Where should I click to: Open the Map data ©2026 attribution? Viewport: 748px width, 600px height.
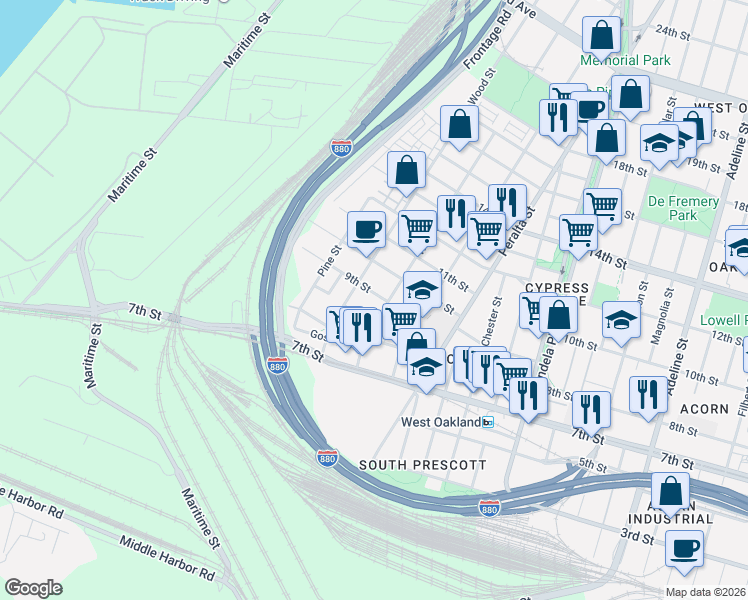pyautogui.click(x=706, y=592)
